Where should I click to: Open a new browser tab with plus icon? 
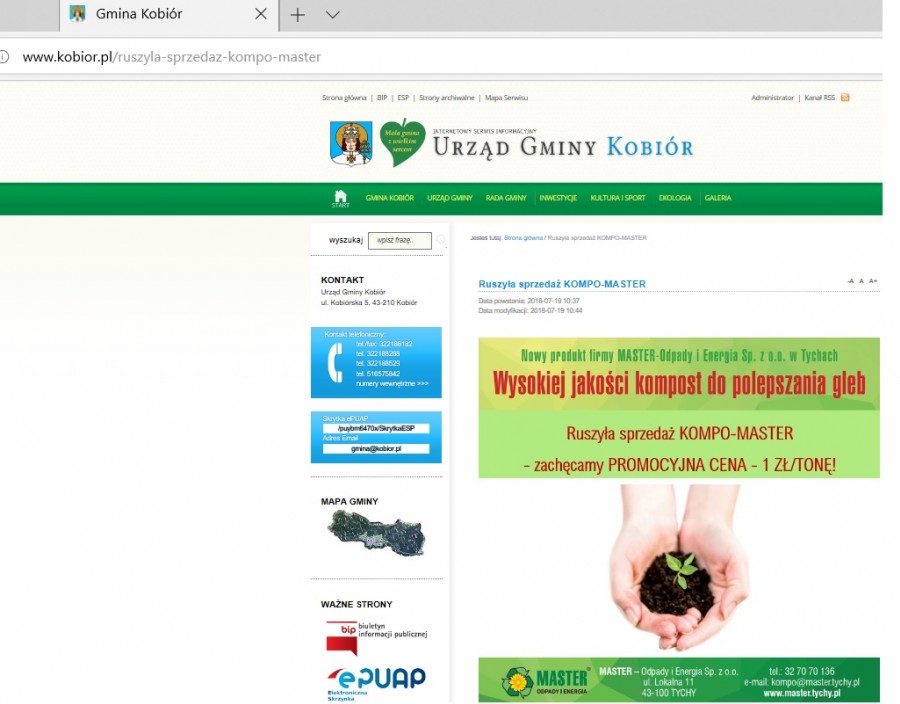[297, 14]
